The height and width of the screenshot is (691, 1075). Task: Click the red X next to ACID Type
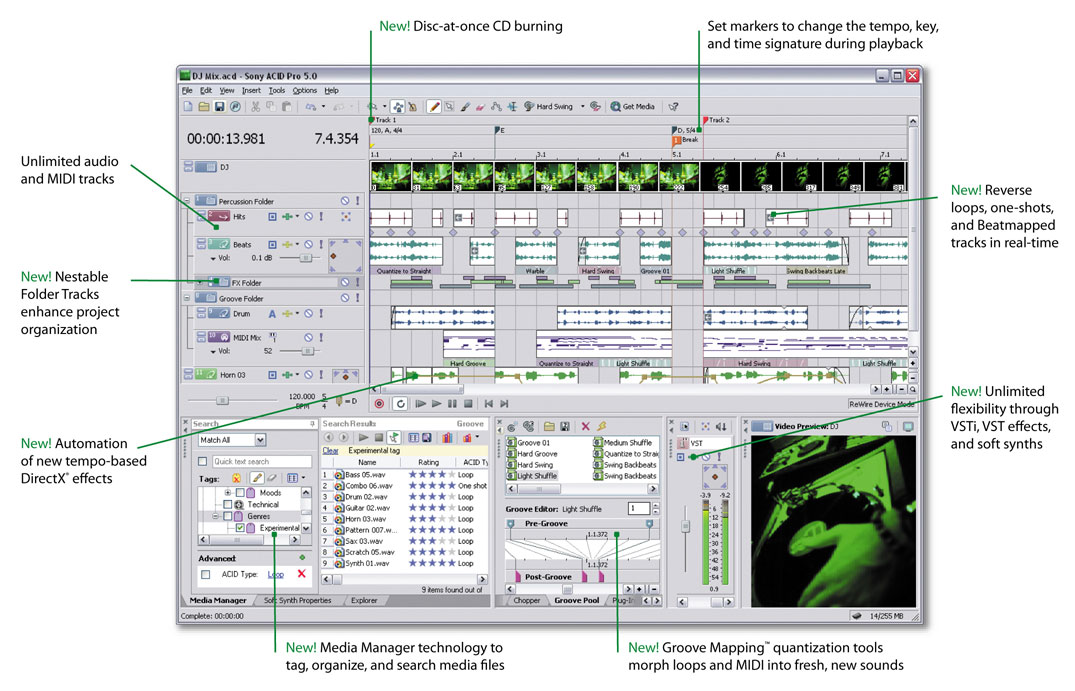302,574
